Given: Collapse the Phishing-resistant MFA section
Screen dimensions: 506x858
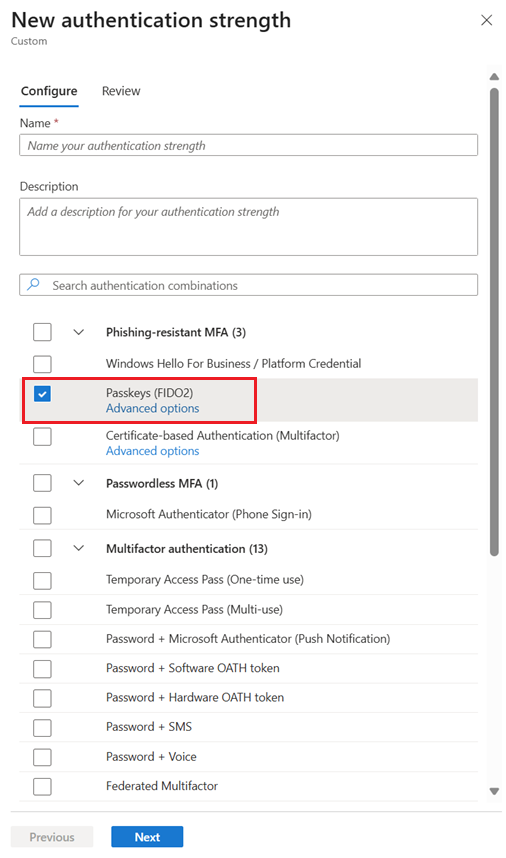Looking at the screenshot, I should (x=79, y=332).
